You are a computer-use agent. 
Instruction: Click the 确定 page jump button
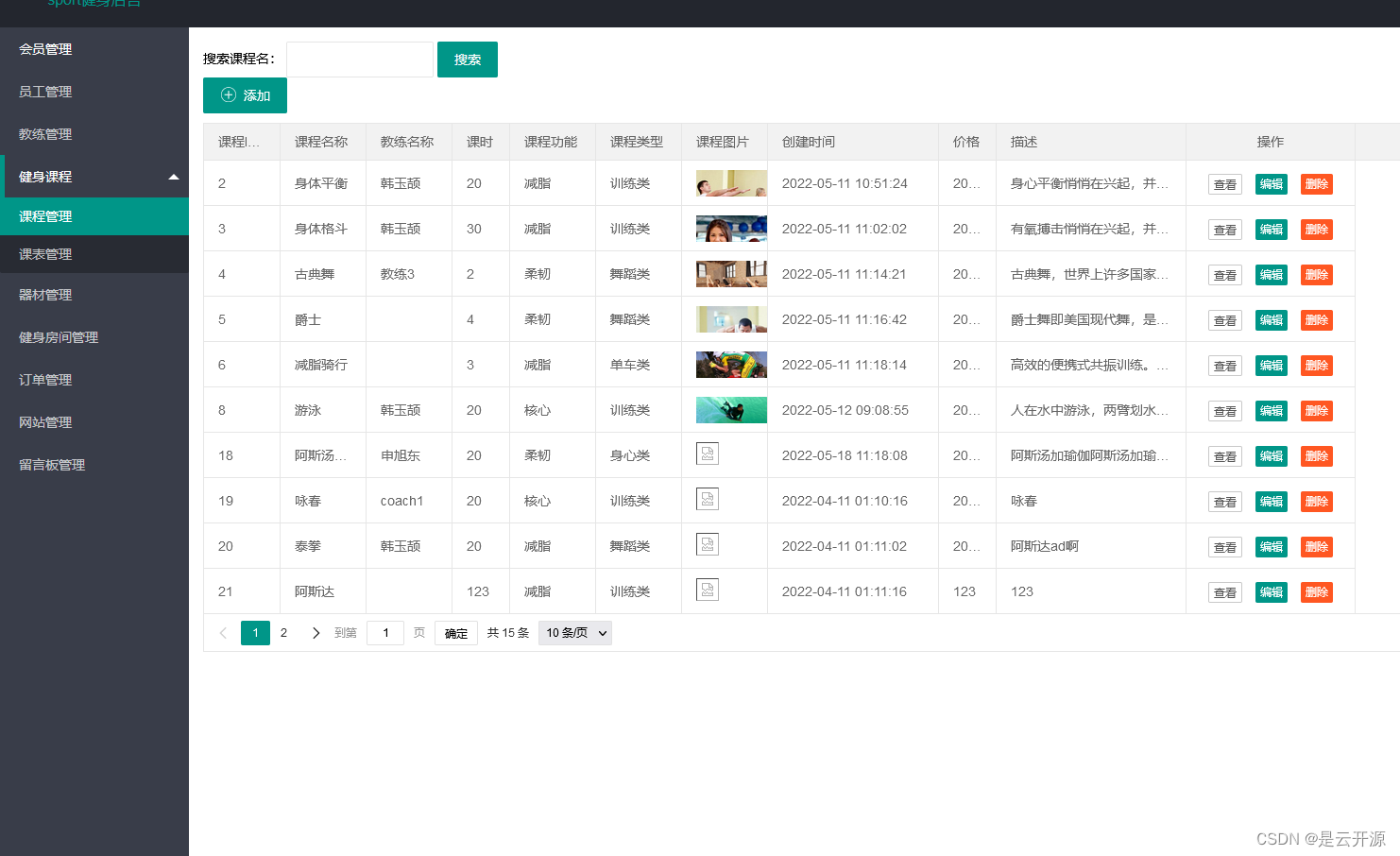coord(456,633)
